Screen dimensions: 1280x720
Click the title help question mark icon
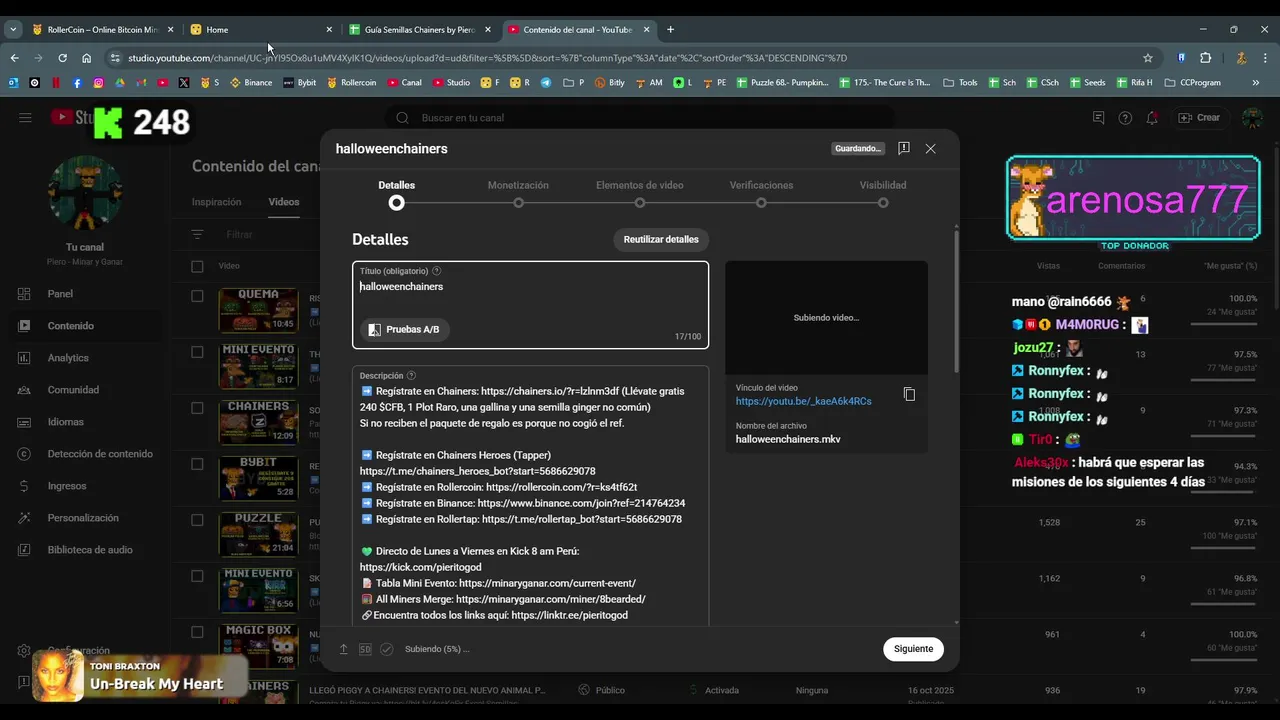coord(437,271)
